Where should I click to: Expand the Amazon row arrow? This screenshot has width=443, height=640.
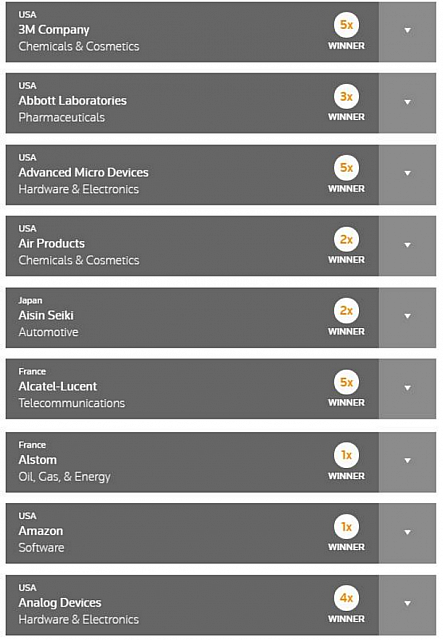(x=407, y=533)
